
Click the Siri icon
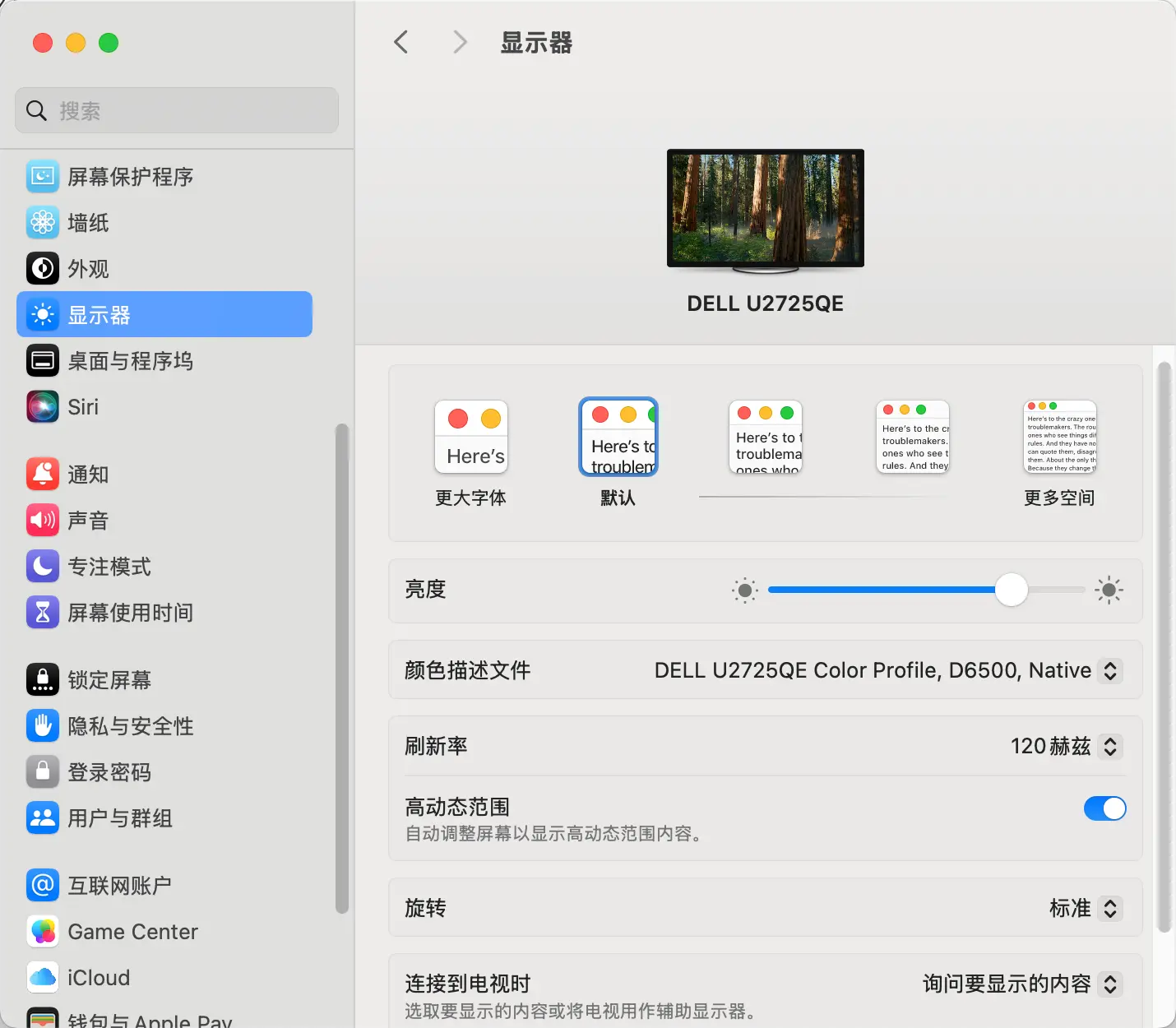coord(43,406)
